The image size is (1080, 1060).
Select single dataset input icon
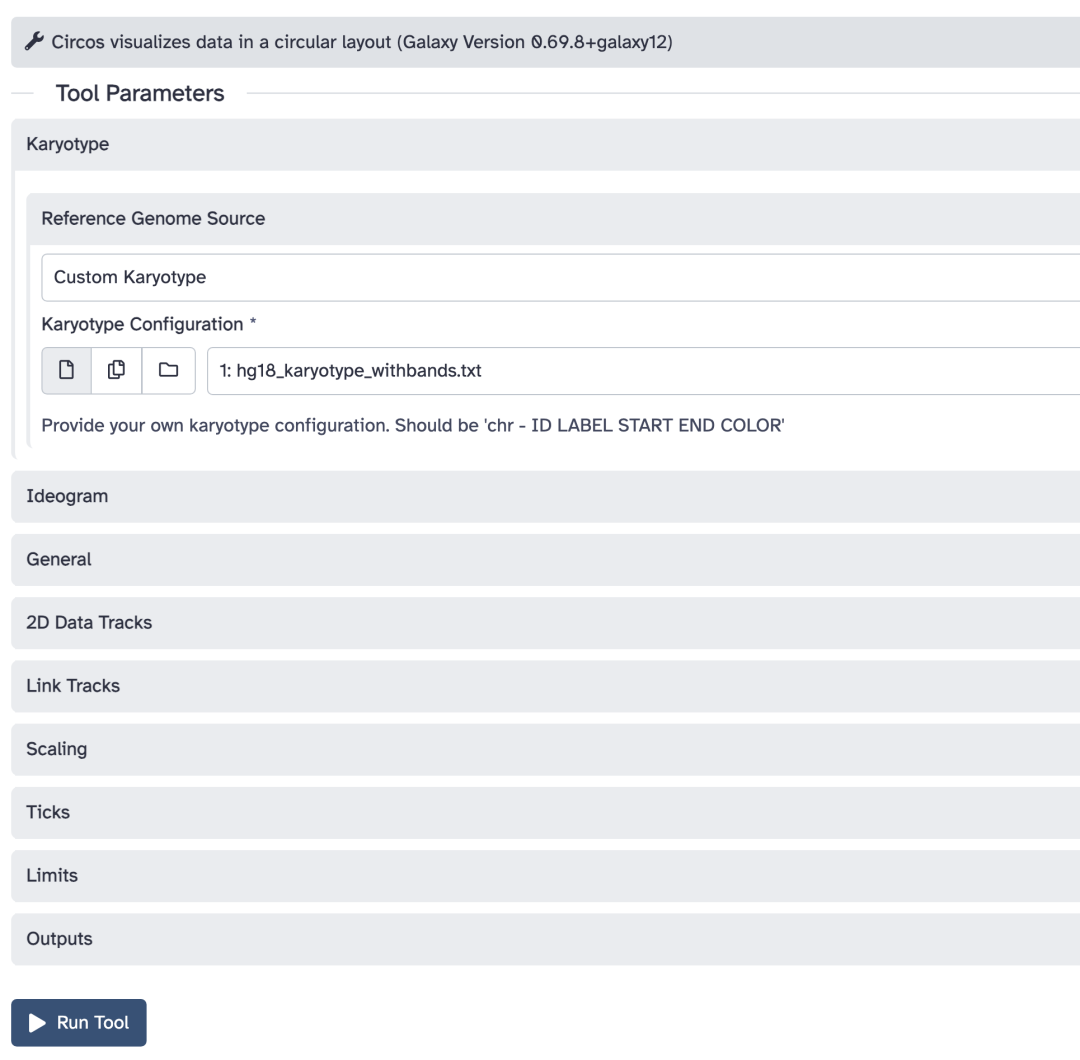click(66, 371)
